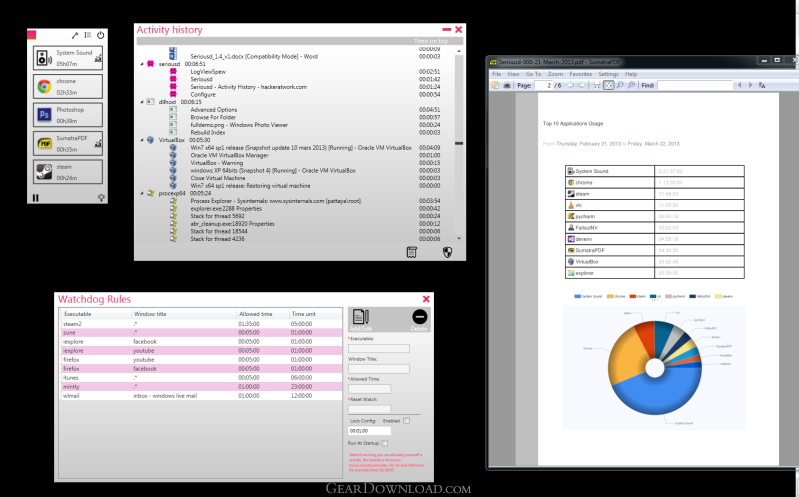Close the Watchdog Rules window
The width and height of the screenshot is (799, 497).
[426, 299]
